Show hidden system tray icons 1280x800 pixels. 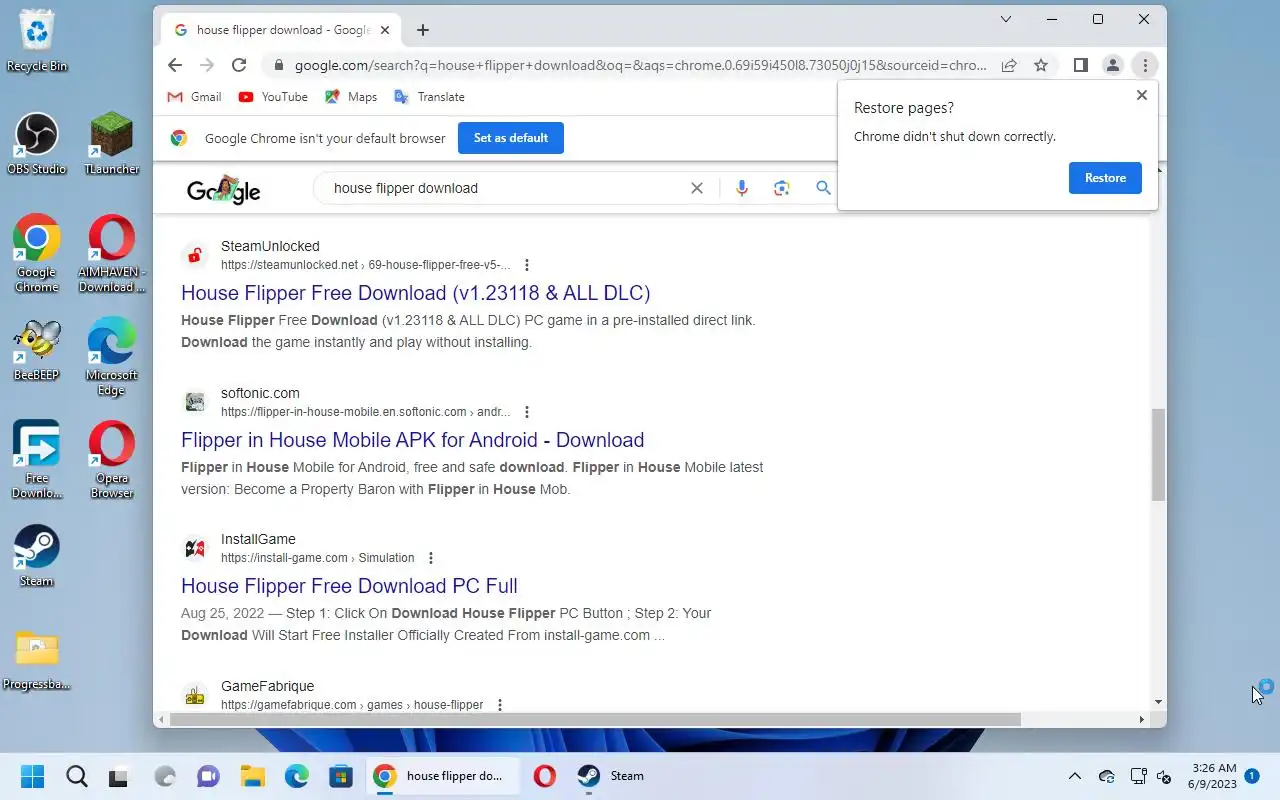click(x=1075, y=776)
